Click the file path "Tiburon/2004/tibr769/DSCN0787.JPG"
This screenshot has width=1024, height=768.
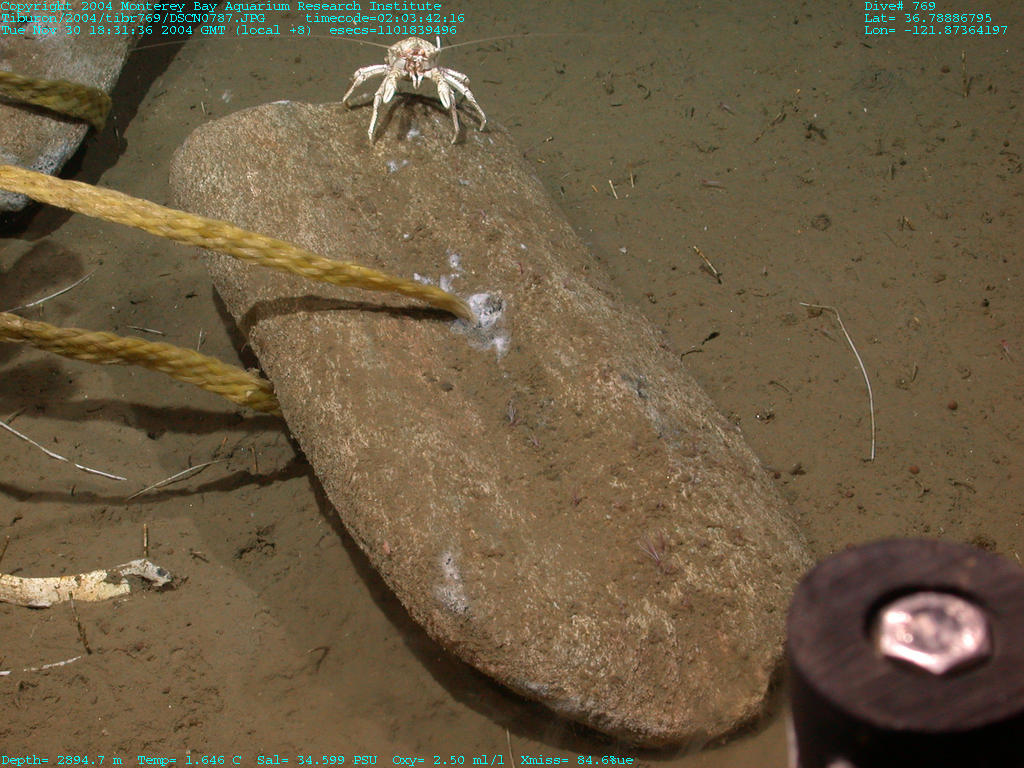[x=133, y=18]
